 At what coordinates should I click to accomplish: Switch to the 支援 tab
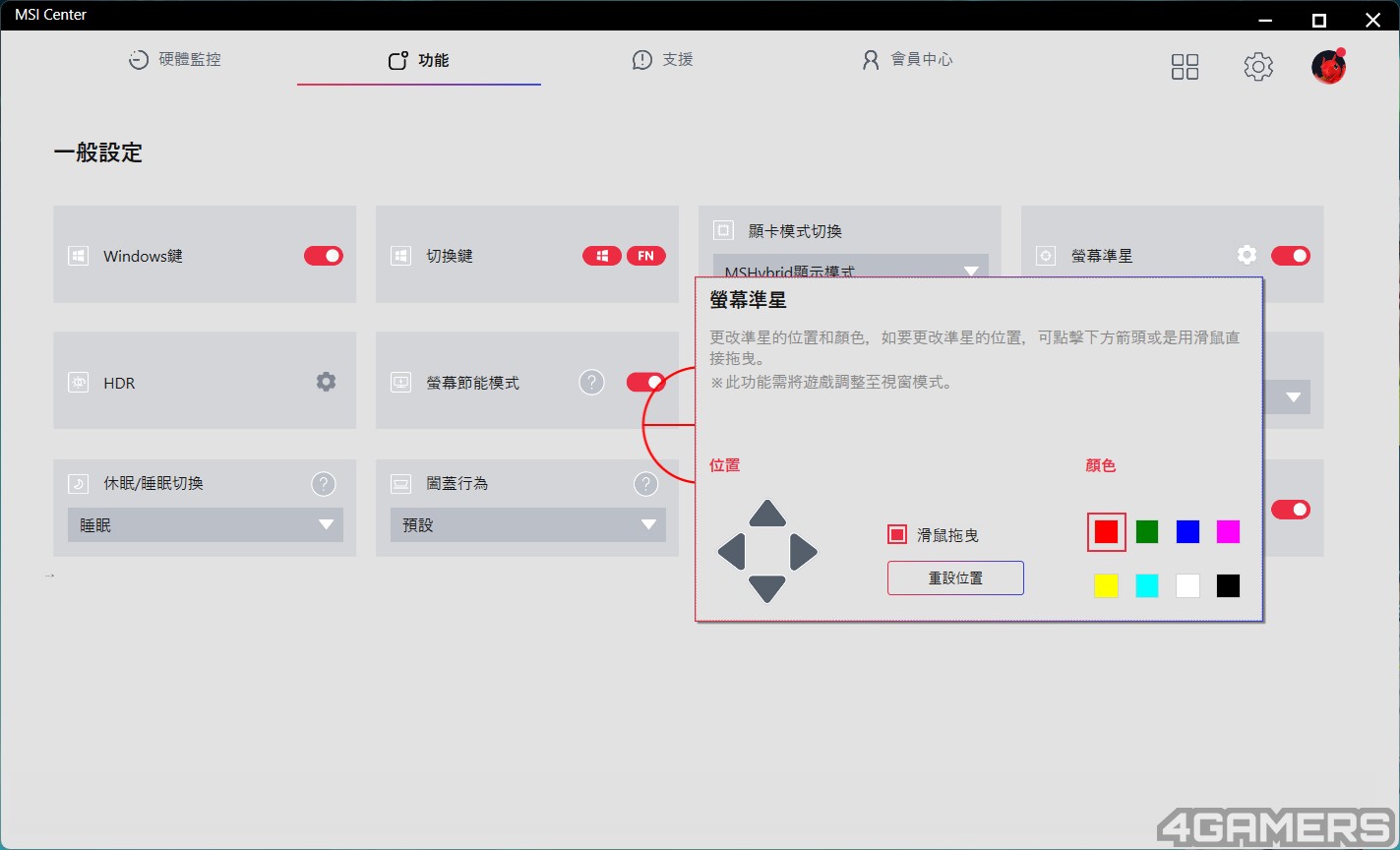(662, 60)
